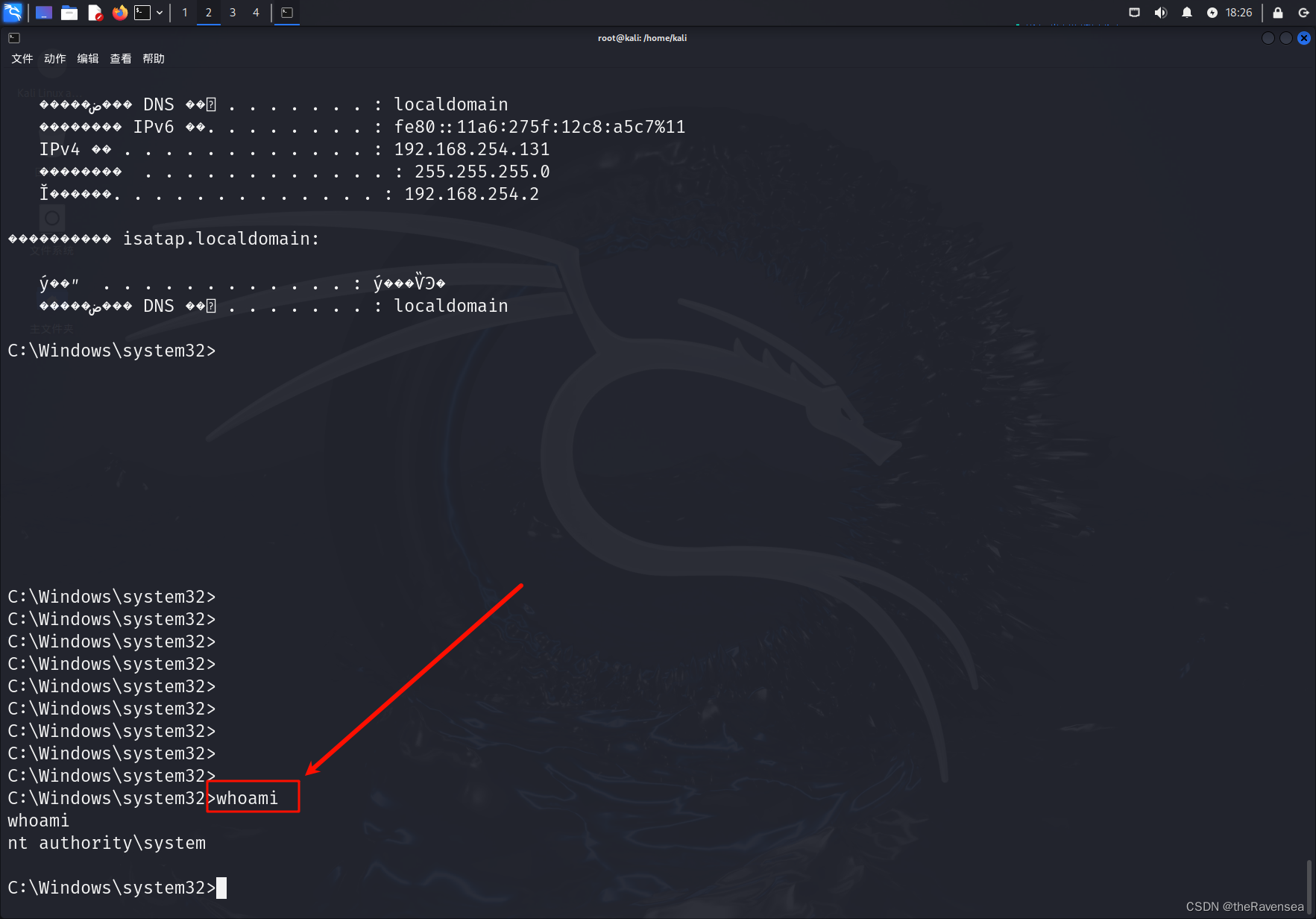Maximize the terminal window

tap(1286, 38)
